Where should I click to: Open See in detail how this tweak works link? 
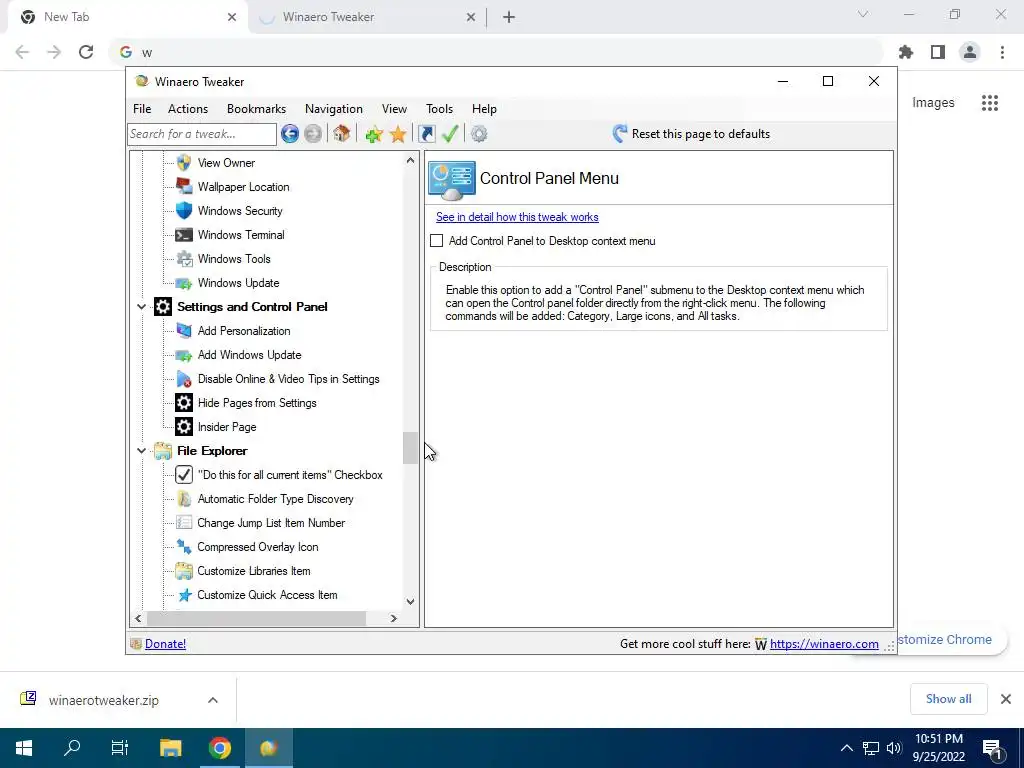517,217
